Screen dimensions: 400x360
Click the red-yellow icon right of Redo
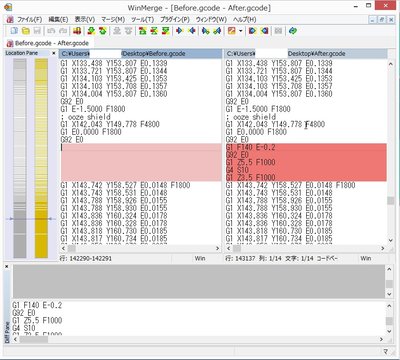point(77,31)
